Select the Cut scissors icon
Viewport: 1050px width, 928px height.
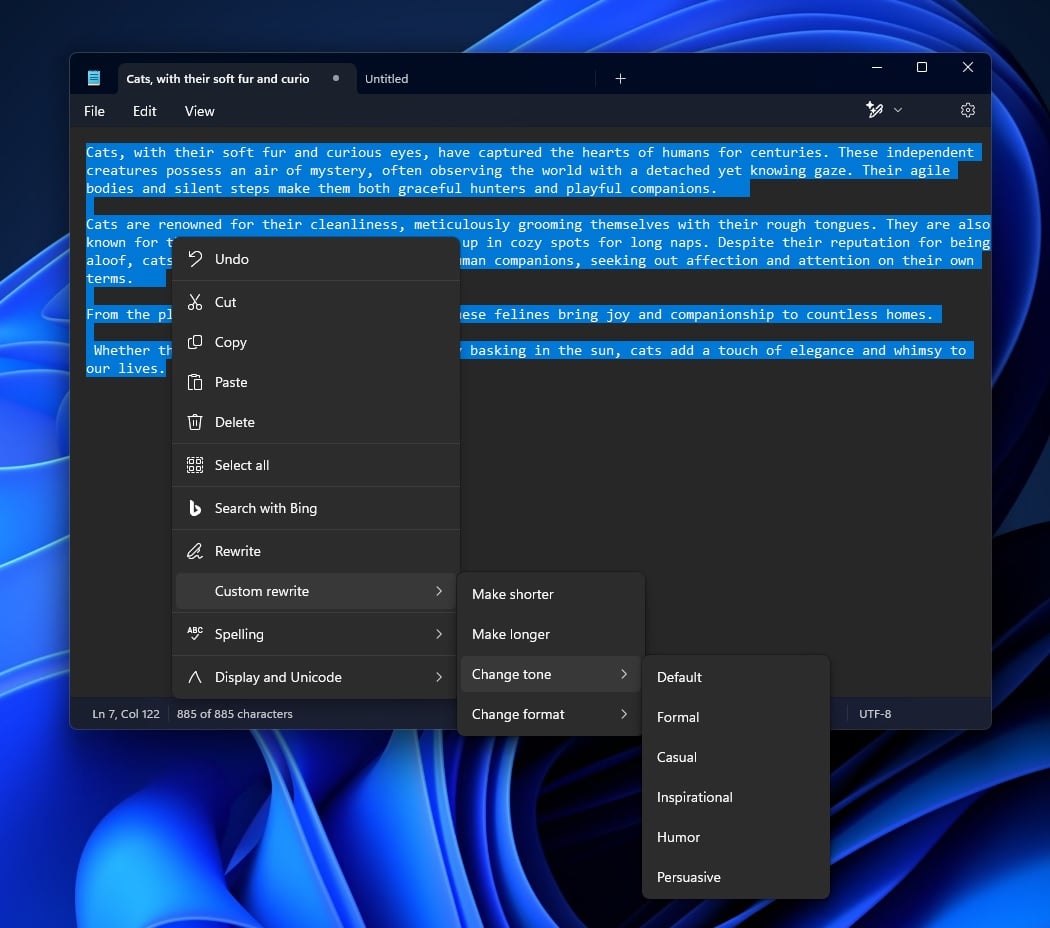point(194,302)
